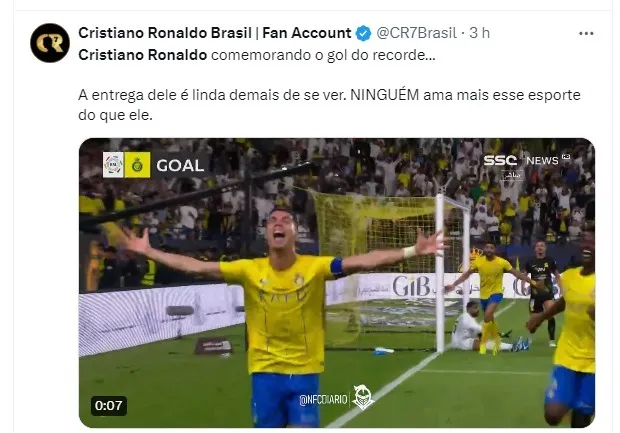Click the GiB advertising board

410,286
